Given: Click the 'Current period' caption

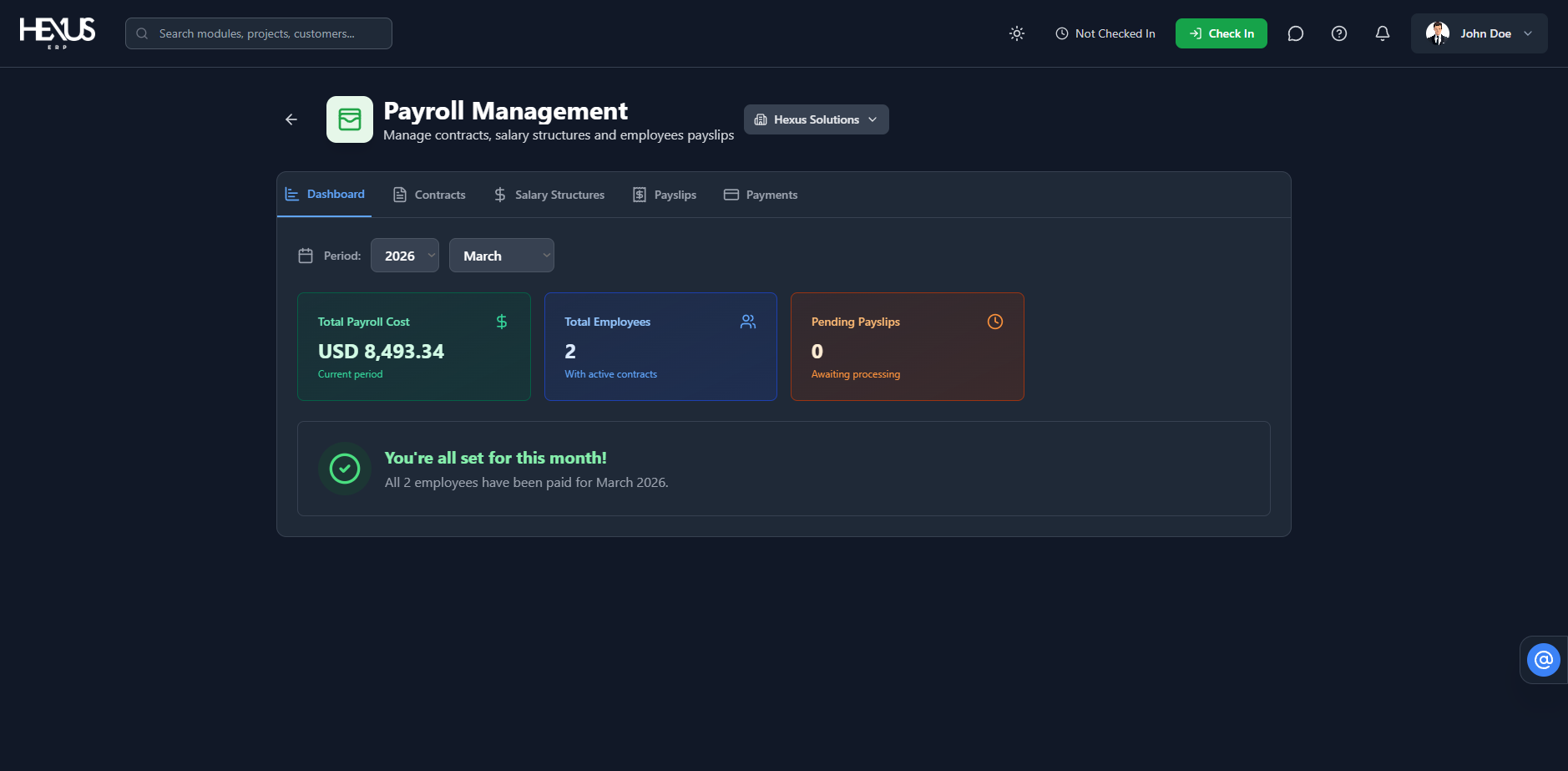Looking at the screenshot, I should click(x=351, y=374).
